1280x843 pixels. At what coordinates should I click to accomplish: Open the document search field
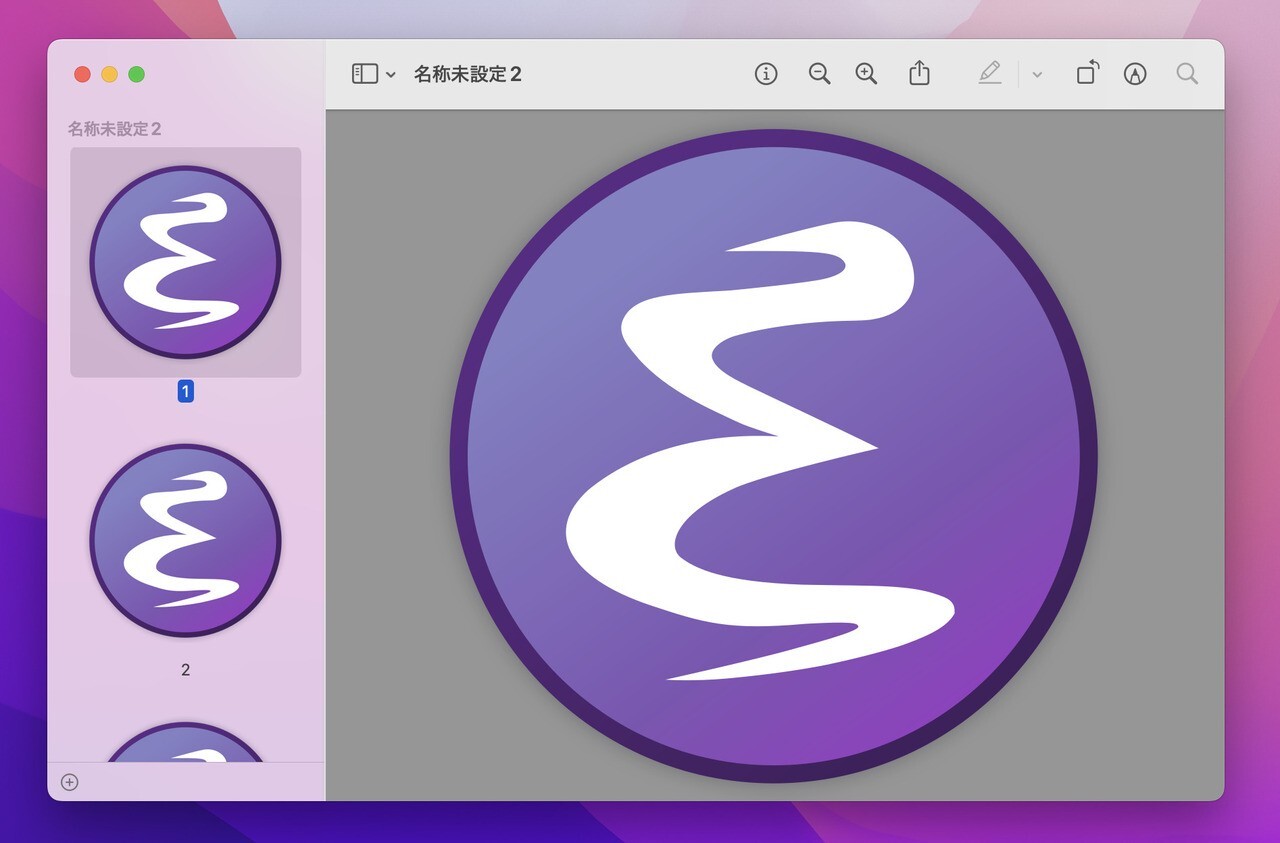1186,73
